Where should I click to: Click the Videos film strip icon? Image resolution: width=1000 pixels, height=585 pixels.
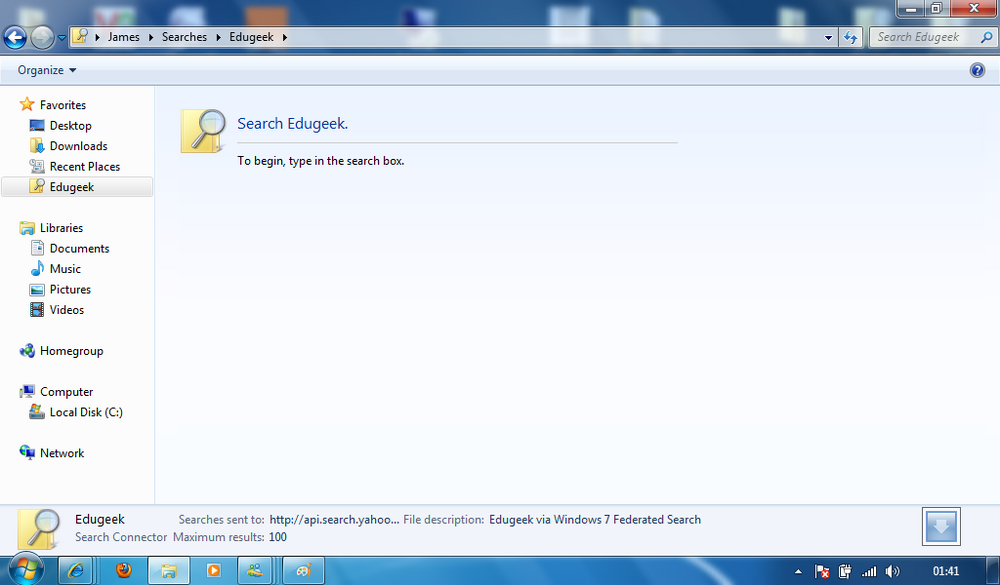click(x=37, y=309)
